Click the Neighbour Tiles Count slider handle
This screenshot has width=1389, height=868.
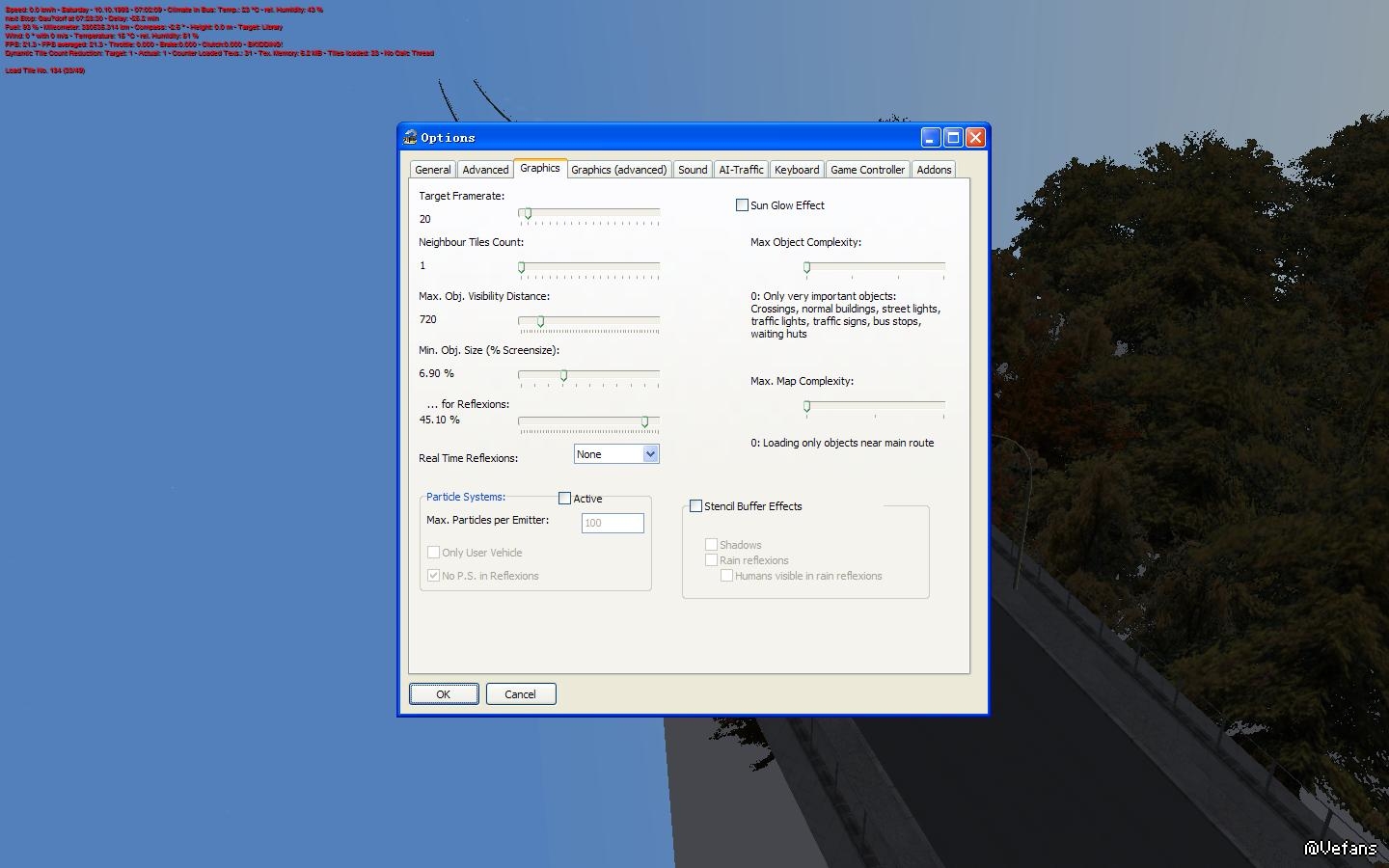(522, 267)
